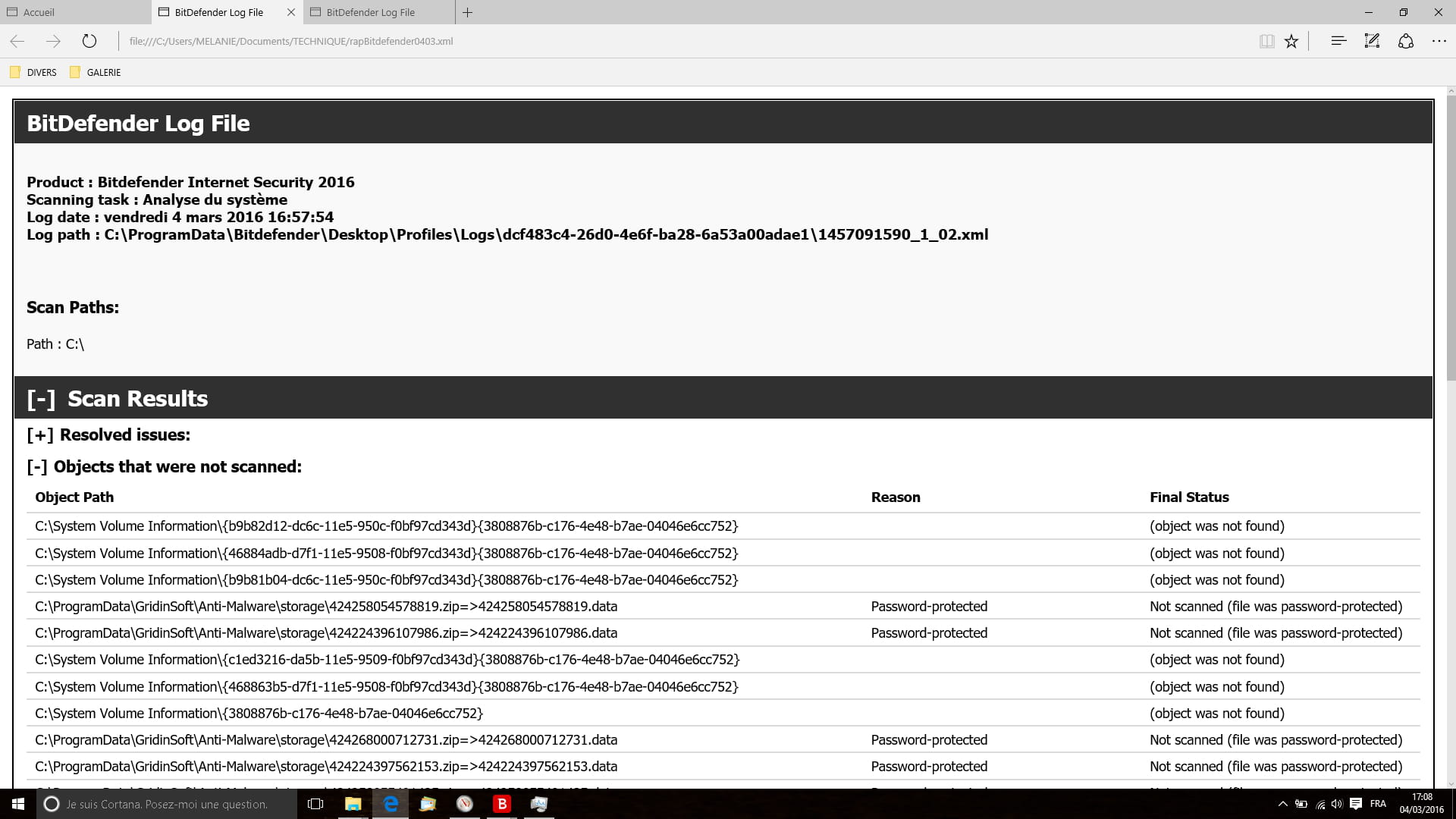Add page to favorites star icon
Screen dimensions: 1456x819
(1291, 41)
